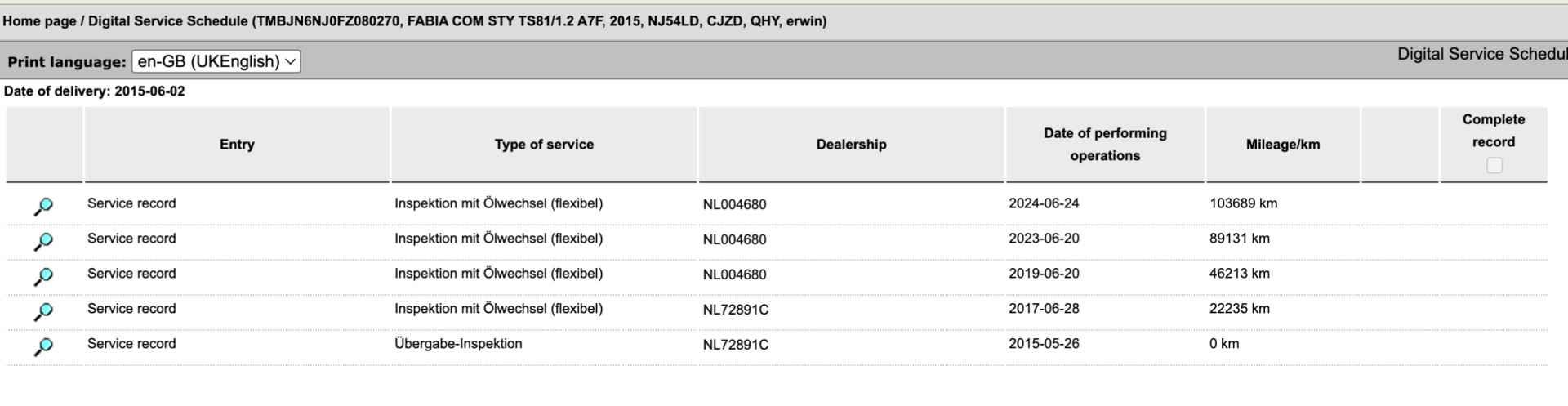Select dealership NL72891C in the 2017 row
The width and height of the screenshot is (1568, 406).
[735, 310]
